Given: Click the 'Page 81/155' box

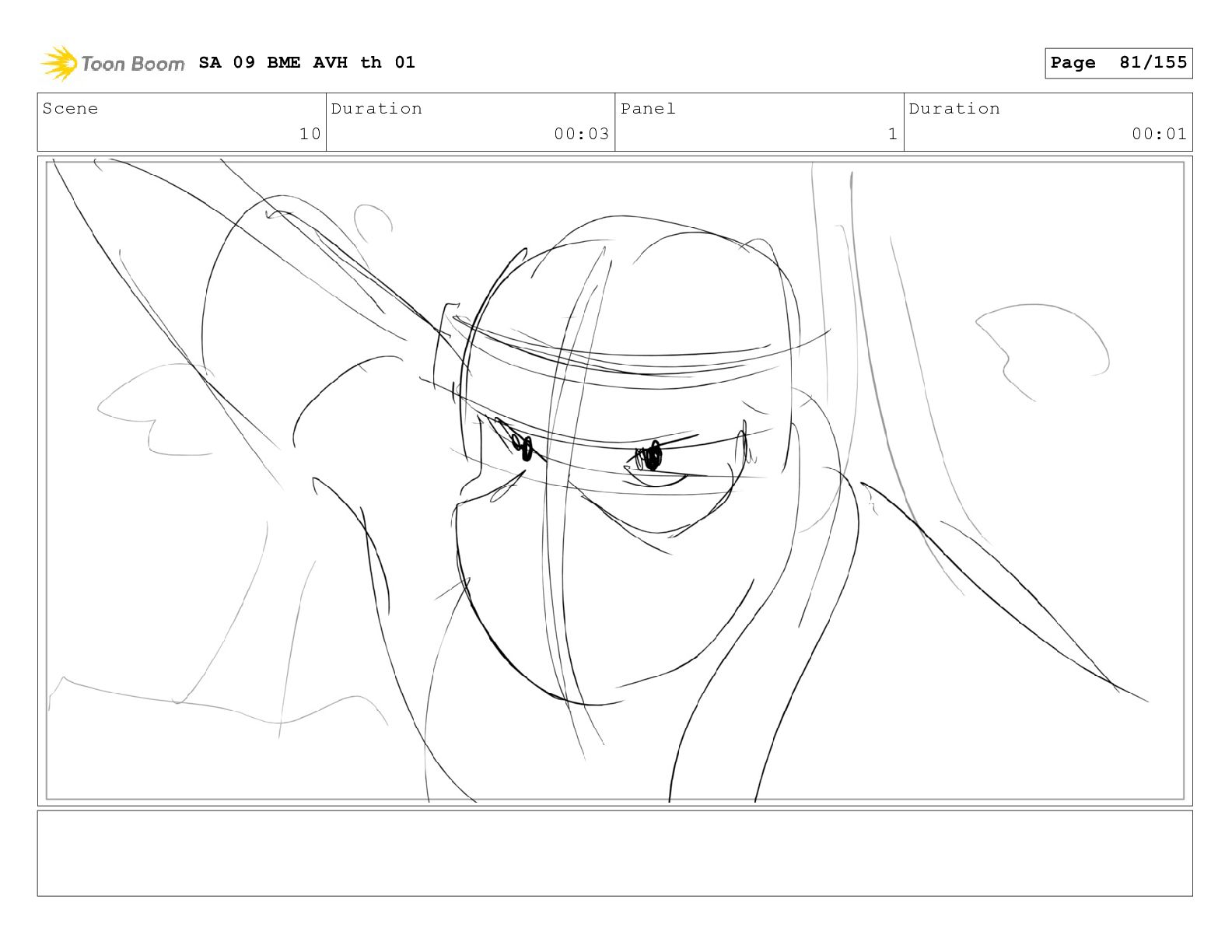Looking at the screenshot, I should (1118, 63).
